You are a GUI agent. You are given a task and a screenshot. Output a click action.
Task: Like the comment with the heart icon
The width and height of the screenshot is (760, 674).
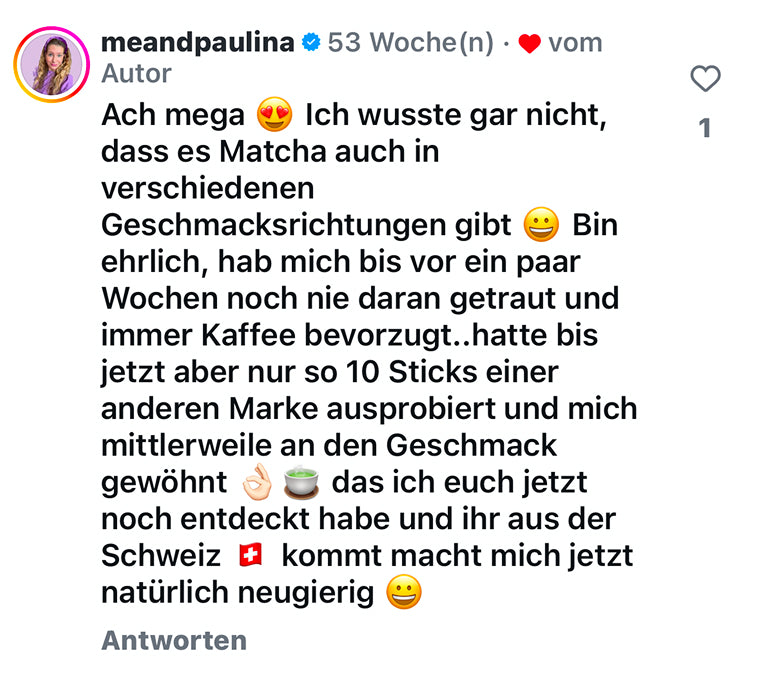pyautogui.click(x=706, y=78)
